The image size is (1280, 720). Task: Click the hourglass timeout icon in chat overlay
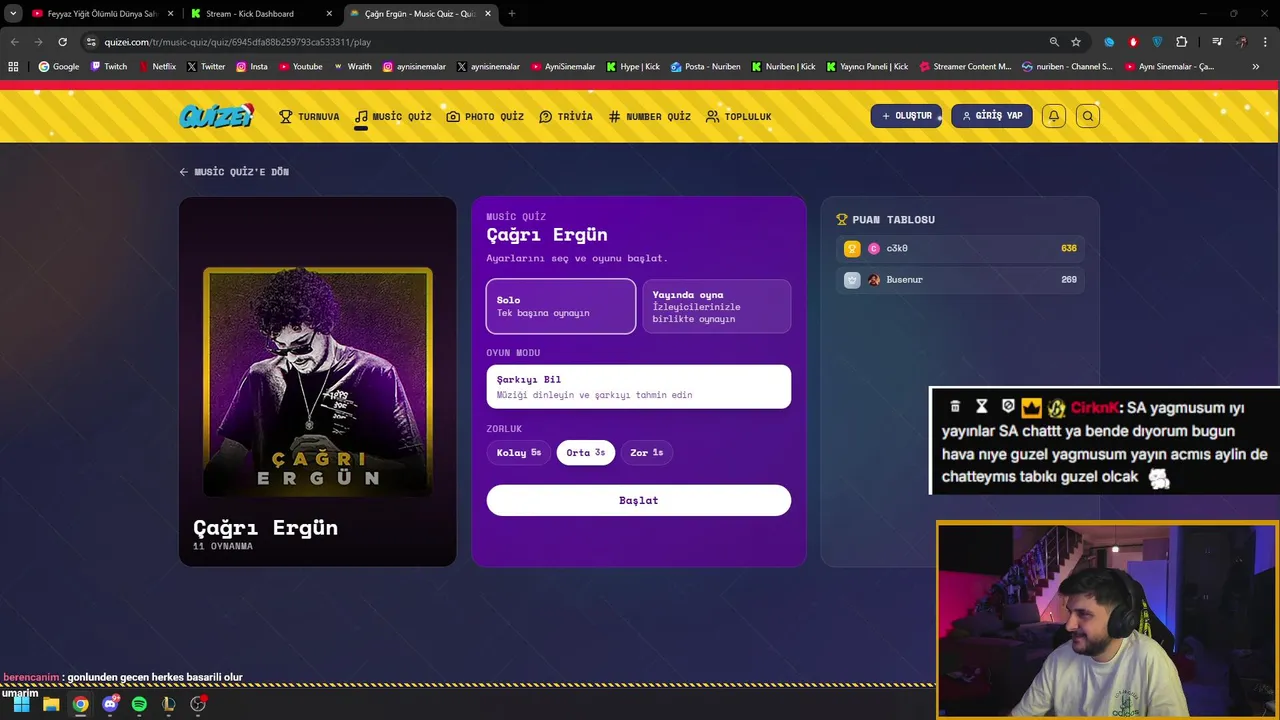tap(981, 406)
